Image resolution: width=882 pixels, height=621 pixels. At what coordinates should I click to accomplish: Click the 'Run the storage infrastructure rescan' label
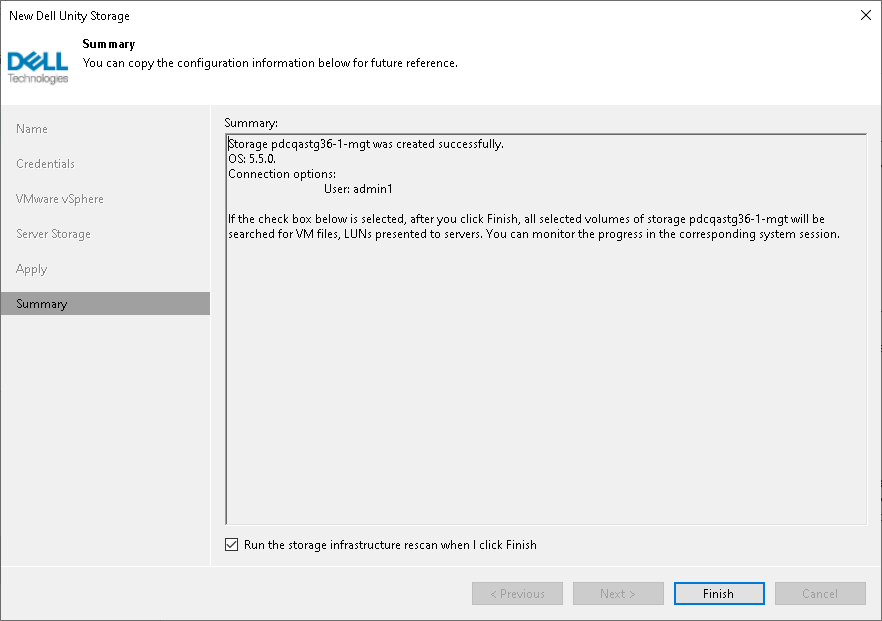[x=390, y=544]
